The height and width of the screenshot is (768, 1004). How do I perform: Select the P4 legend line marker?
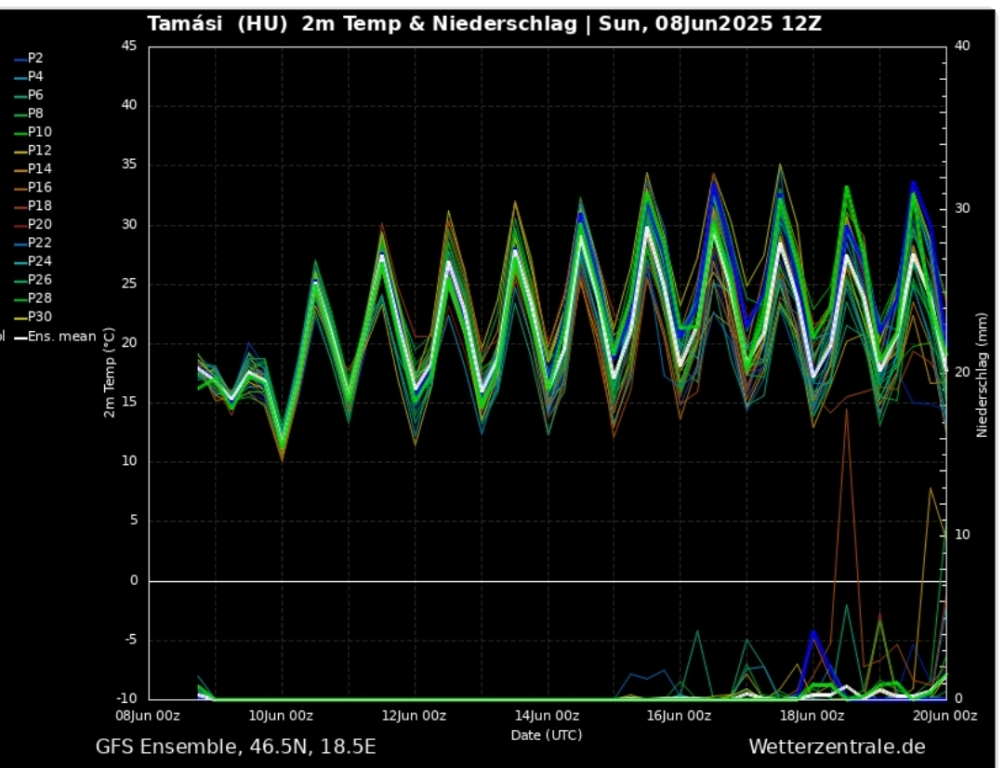click(20, 77)
